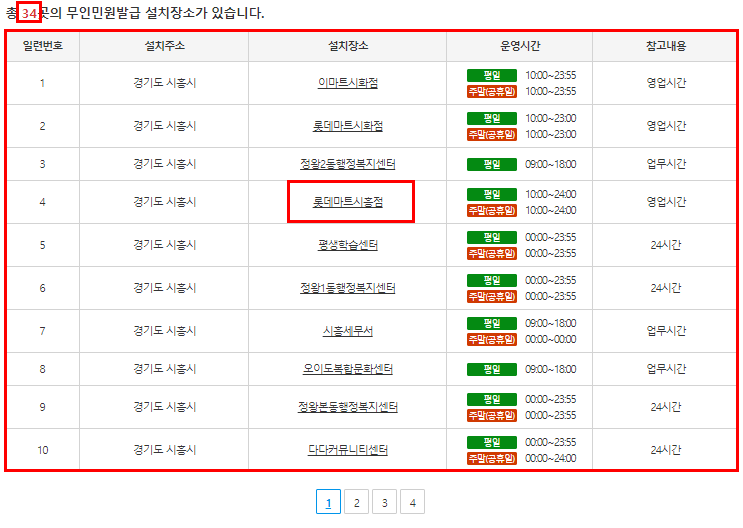Open the 다다커뮤니티센터 link

click(x=348, y=450)
